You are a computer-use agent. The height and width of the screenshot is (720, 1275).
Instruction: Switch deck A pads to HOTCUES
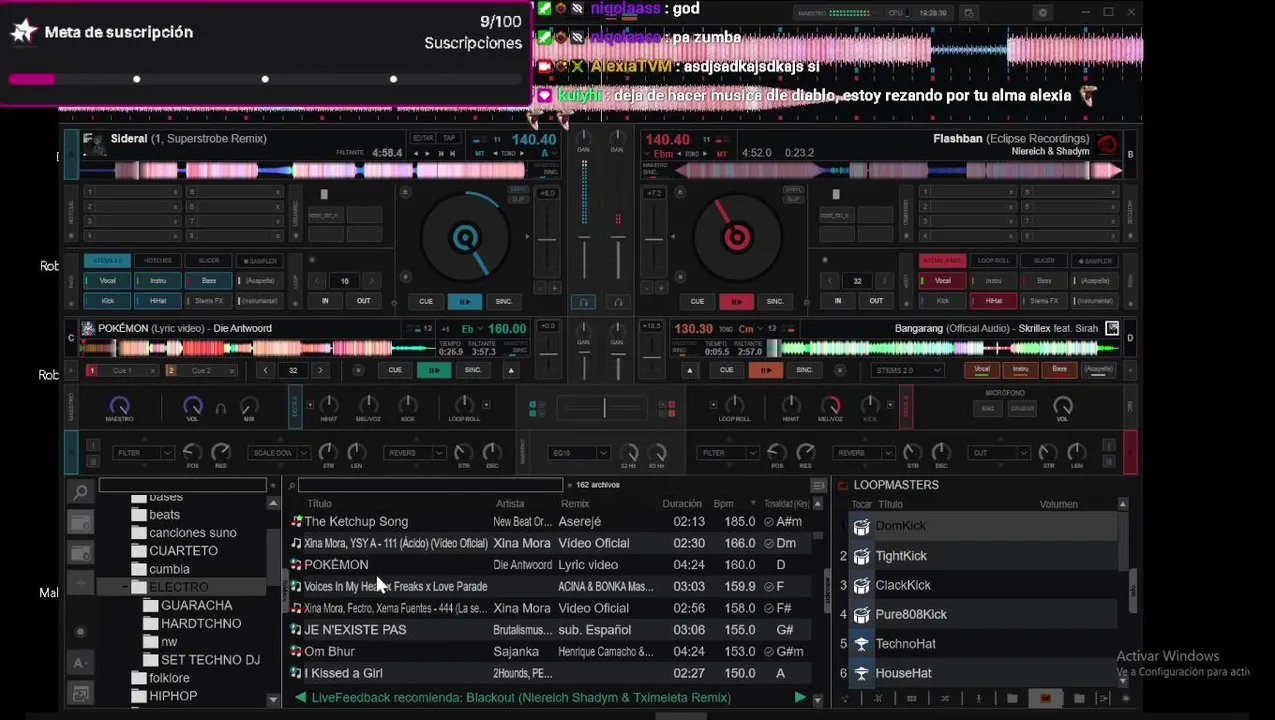click(x=158, y=261)
